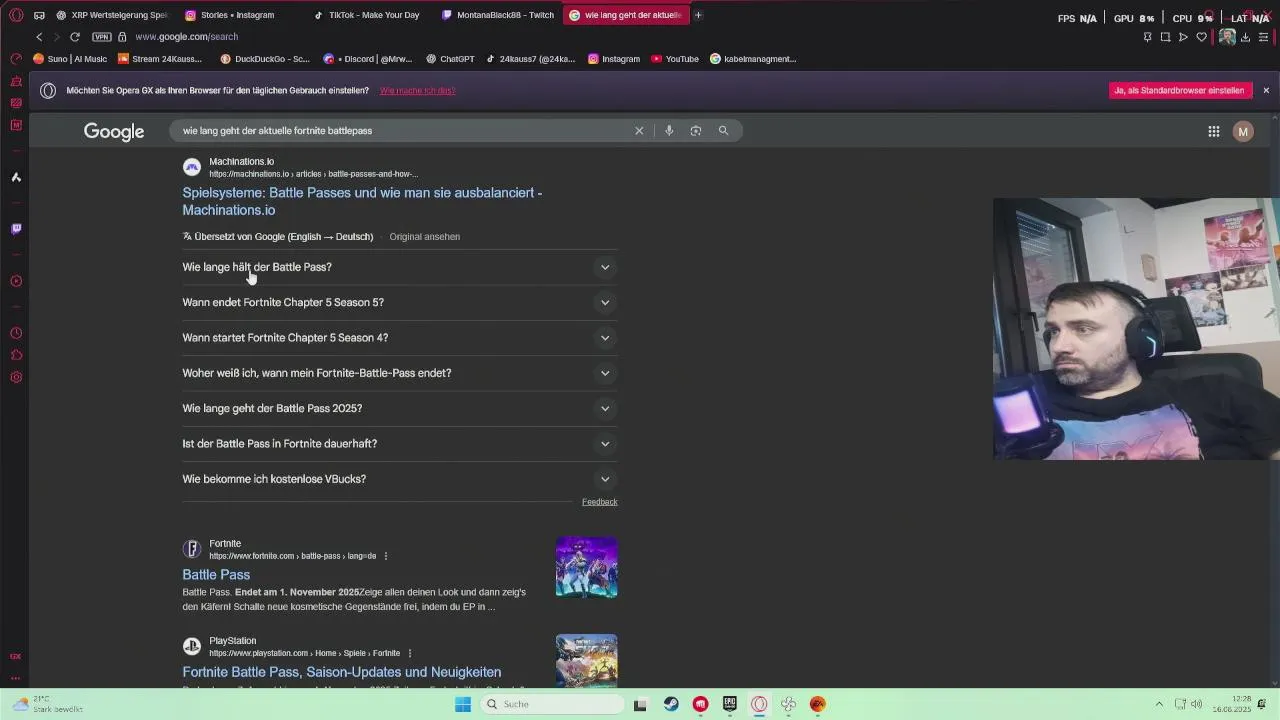Open the downloads icon in toolbar

tap(1245, 37)
